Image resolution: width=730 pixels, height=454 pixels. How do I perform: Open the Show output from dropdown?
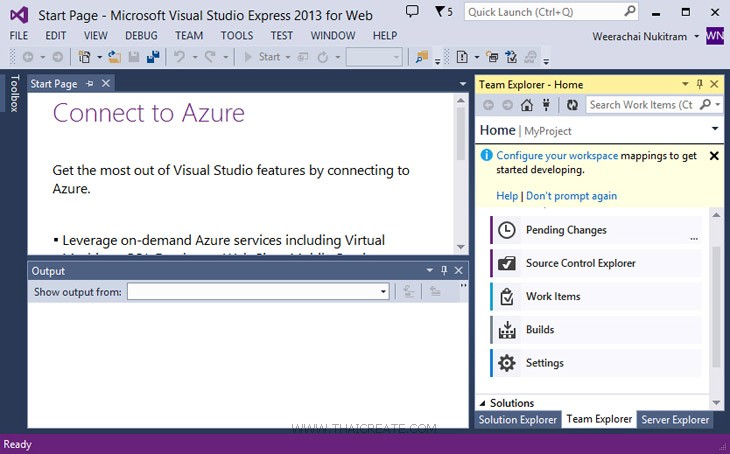coord(383,292)
